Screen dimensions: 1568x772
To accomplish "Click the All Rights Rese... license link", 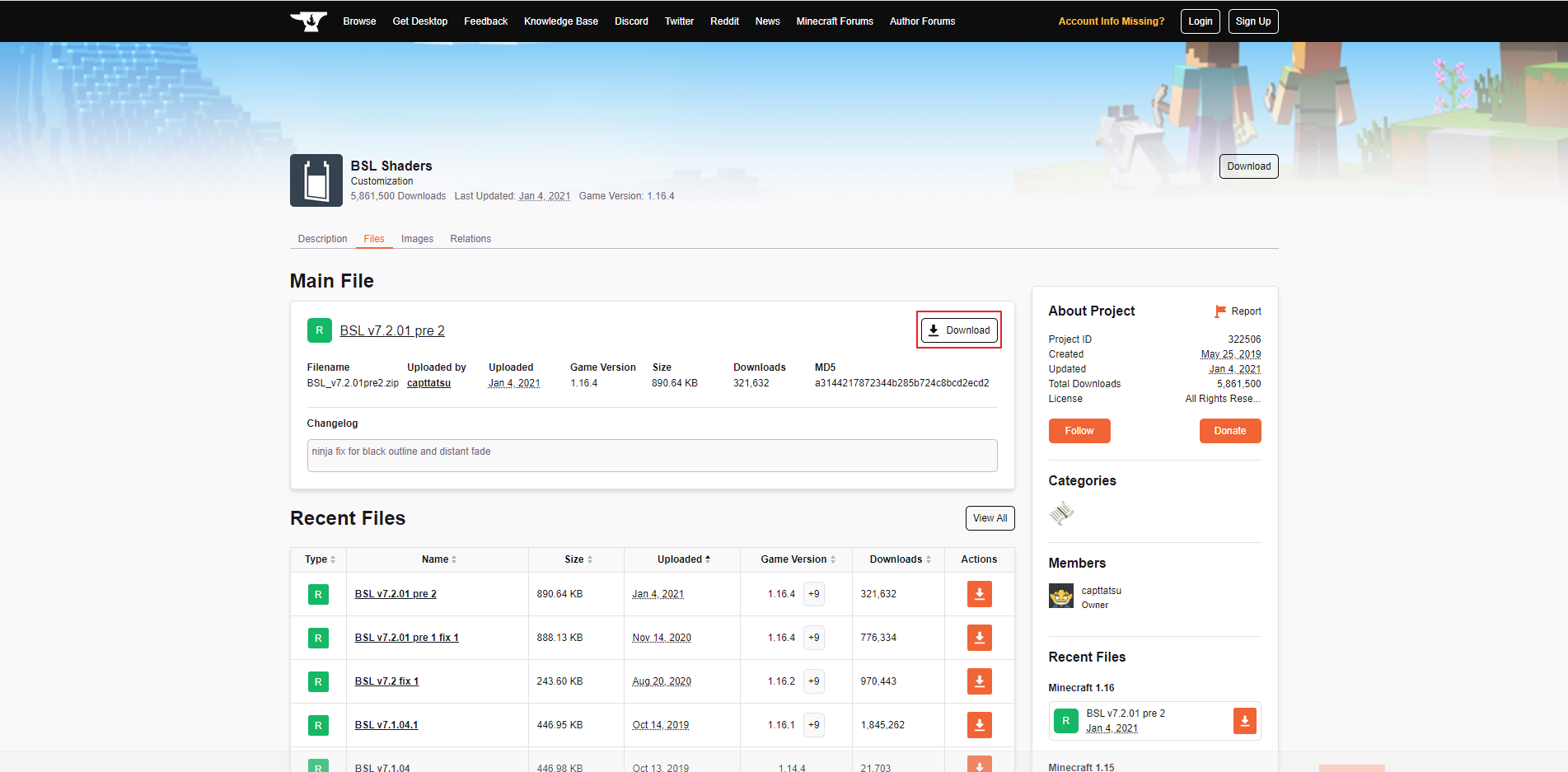I will click(x=1223, y=399).
